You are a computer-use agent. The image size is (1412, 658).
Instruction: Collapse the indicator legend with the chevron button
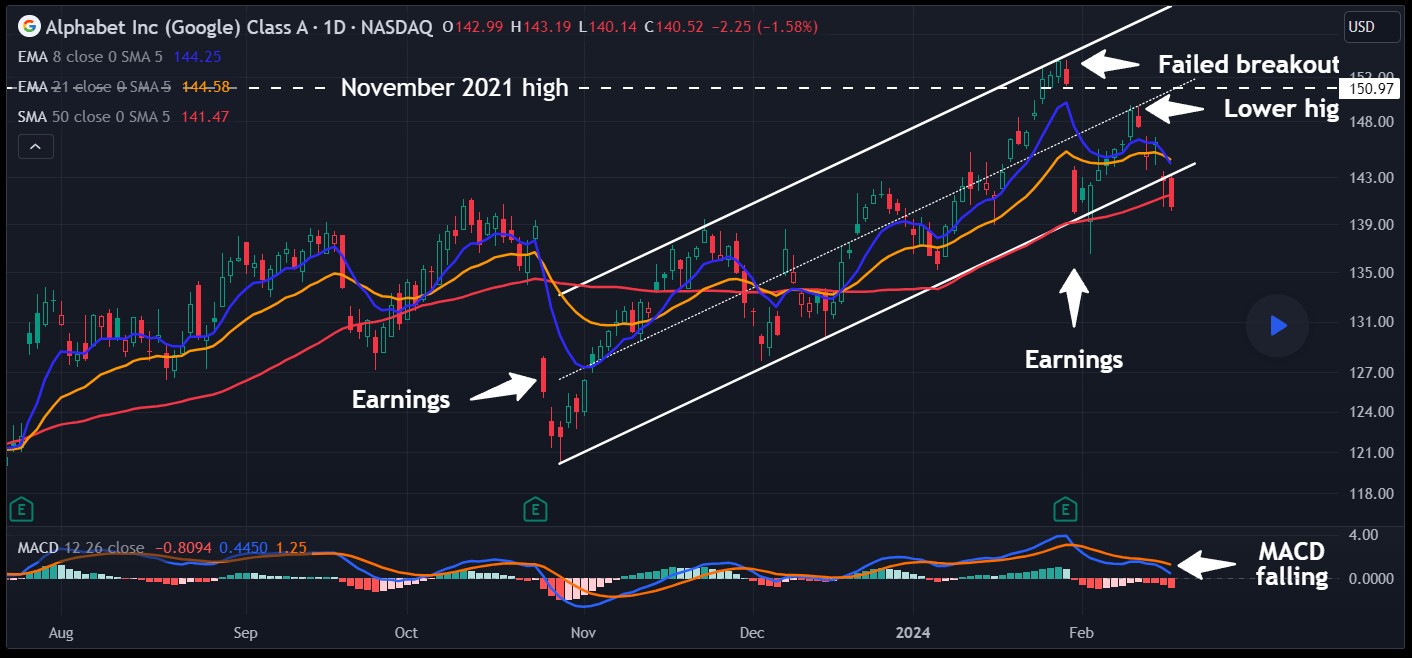(x=35, y=147)
